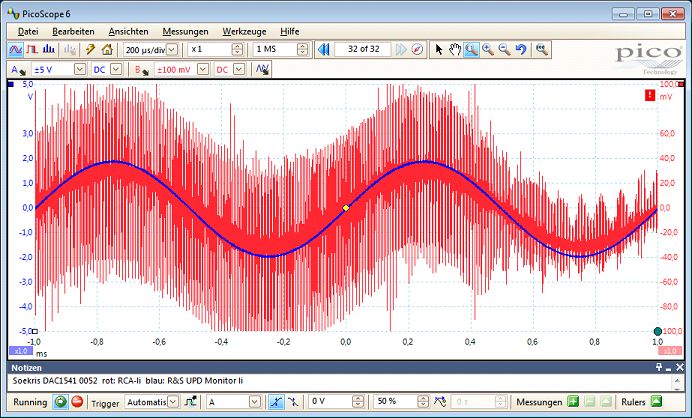Adjust pre-trigger 50 % spinner
This screenshot has width=692, height=418.
(x=423, y=402)
